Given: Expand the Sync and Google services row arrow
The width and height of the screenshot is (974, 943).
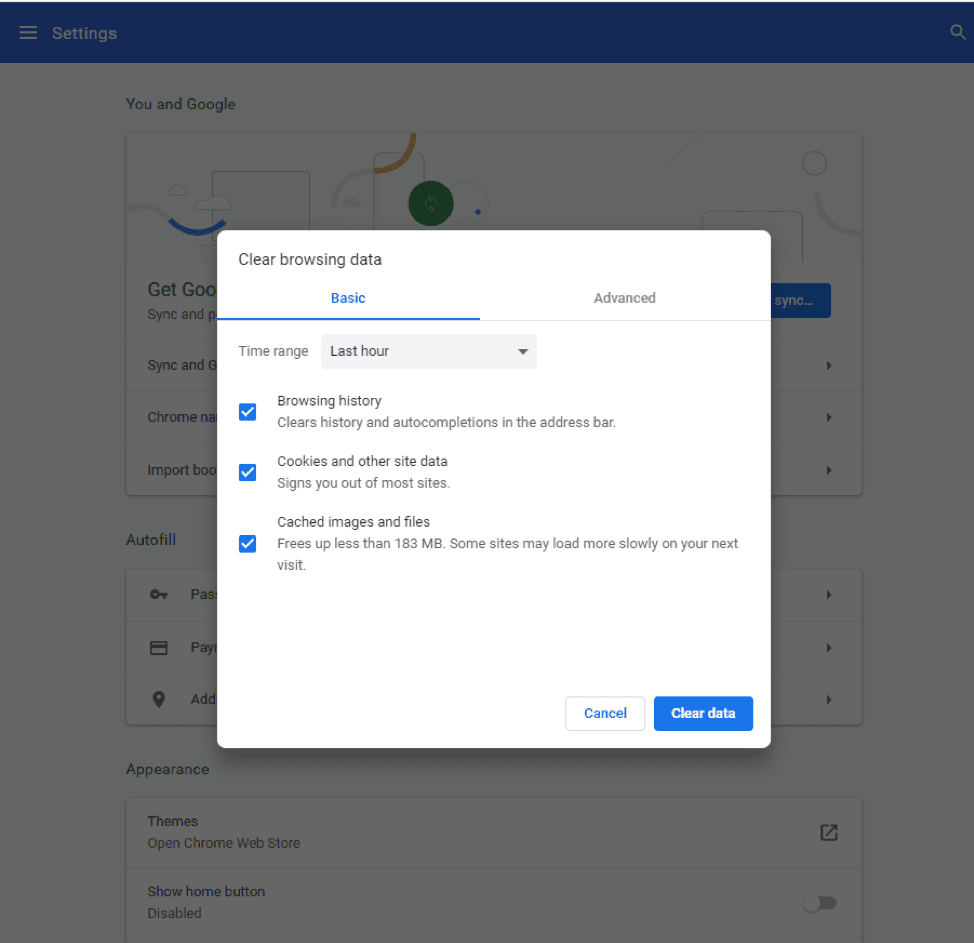Looking at the screenshot, I should (829, 365).
